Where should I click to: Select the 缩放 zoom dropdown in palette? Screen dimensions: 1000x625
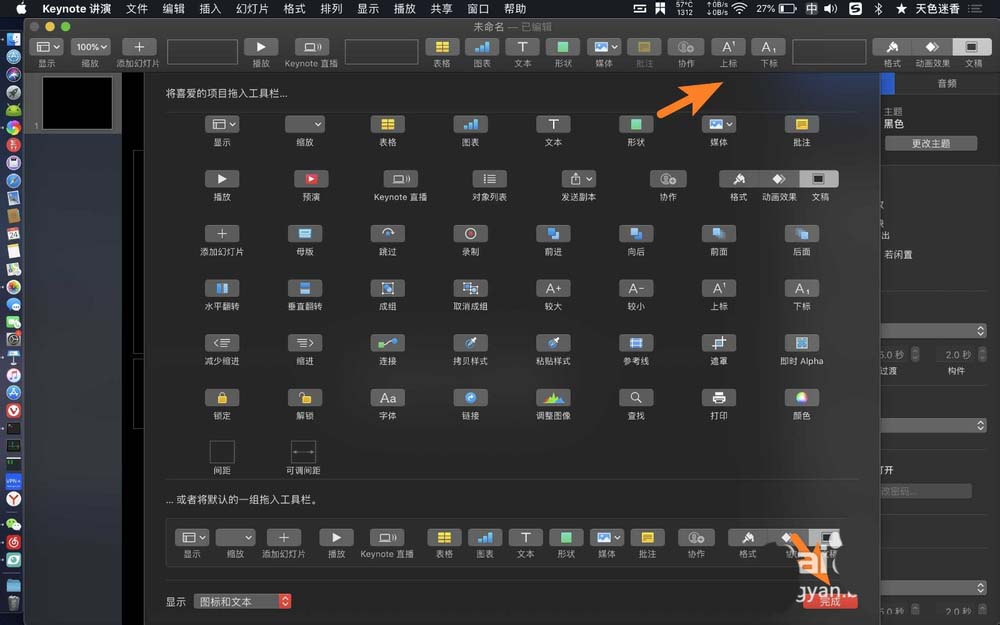pyautogui.click(x=305, y=124)
